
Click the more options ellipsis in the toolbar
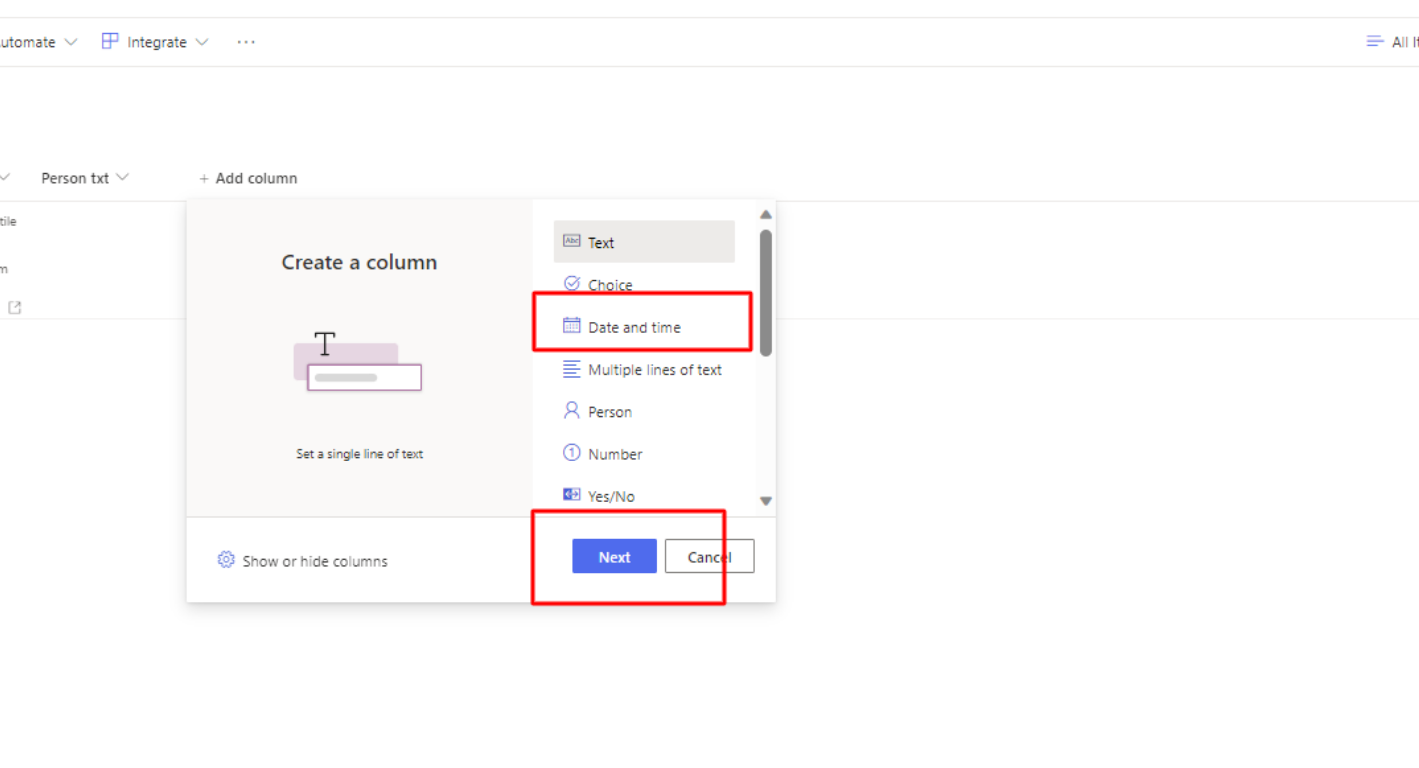click(x=246, y=41)
